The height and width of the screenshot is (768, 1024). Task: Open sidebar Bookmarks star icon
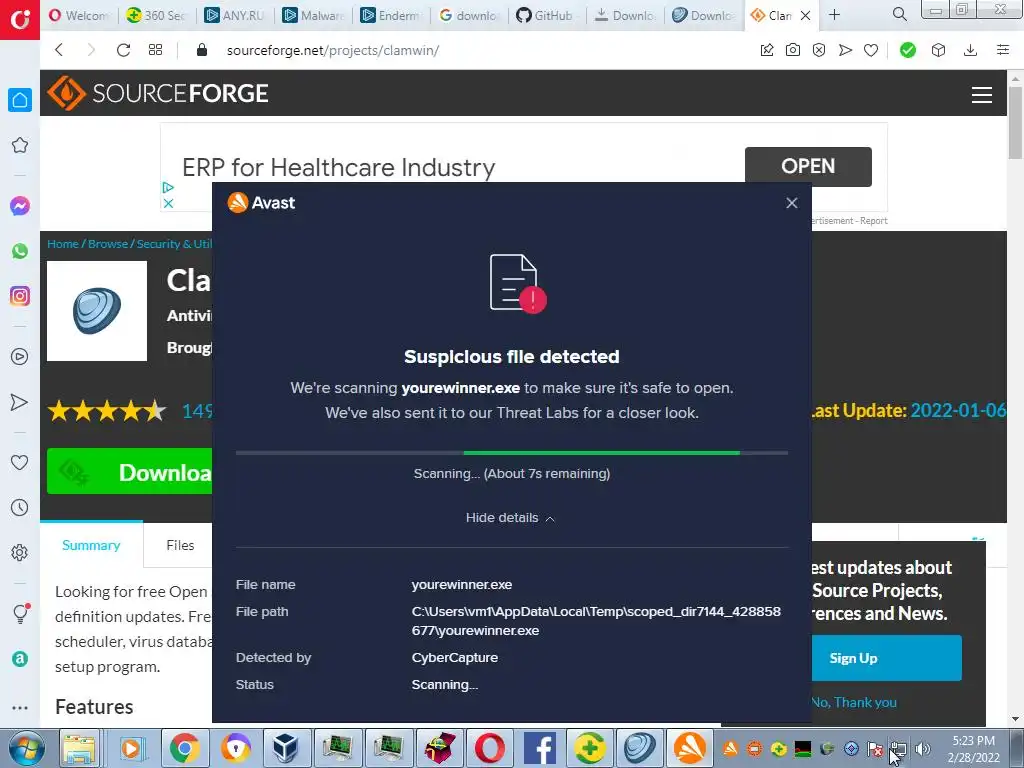(x=20, y=145)
